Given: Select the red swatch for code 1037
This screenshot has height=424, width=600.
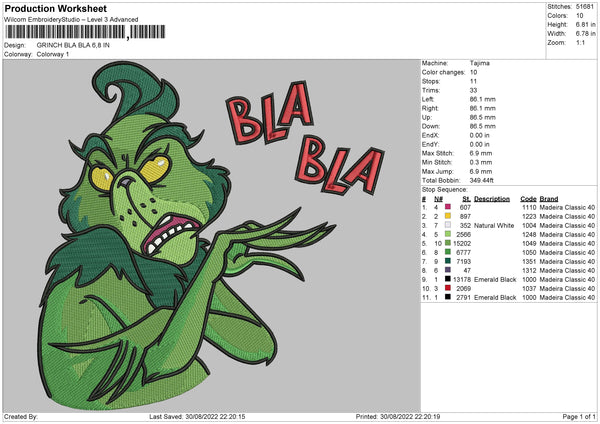Looking at the screenshot, I should pyautogui.click(x=448, y=288).
